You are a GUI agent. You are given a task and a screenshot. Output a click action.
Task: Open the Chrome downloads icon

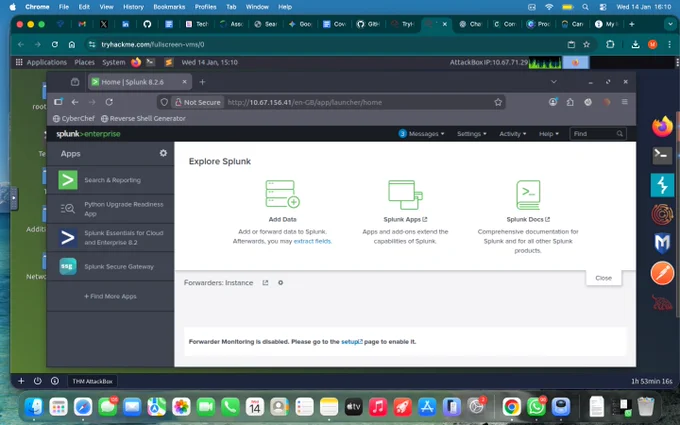pyautogui.click(x=635, y=44)
